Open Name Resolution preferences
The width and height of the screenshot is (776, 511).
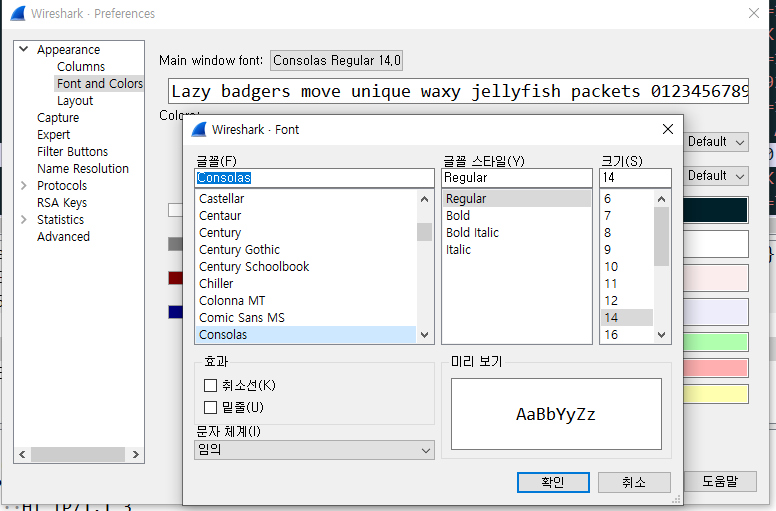(83, 169)
